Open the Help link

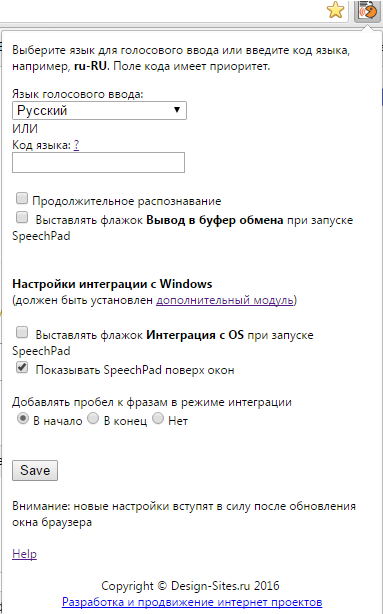(24, 554)
